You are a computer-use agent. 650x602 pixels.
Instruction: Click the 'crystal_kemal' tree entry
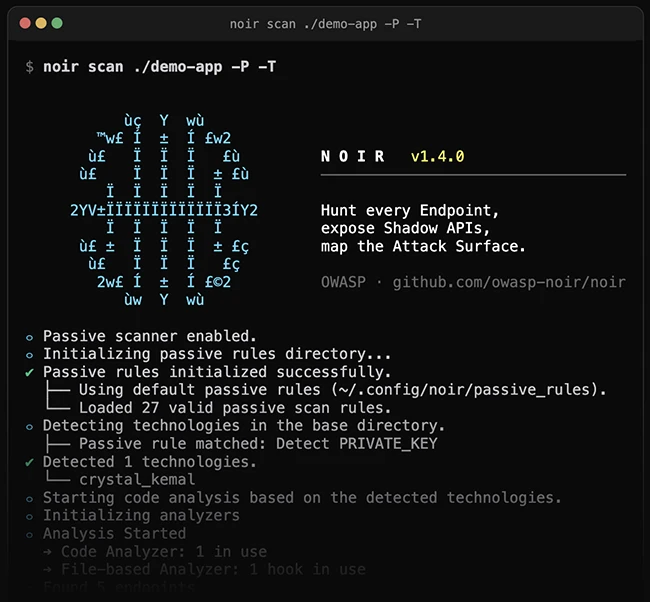[137, 480]
